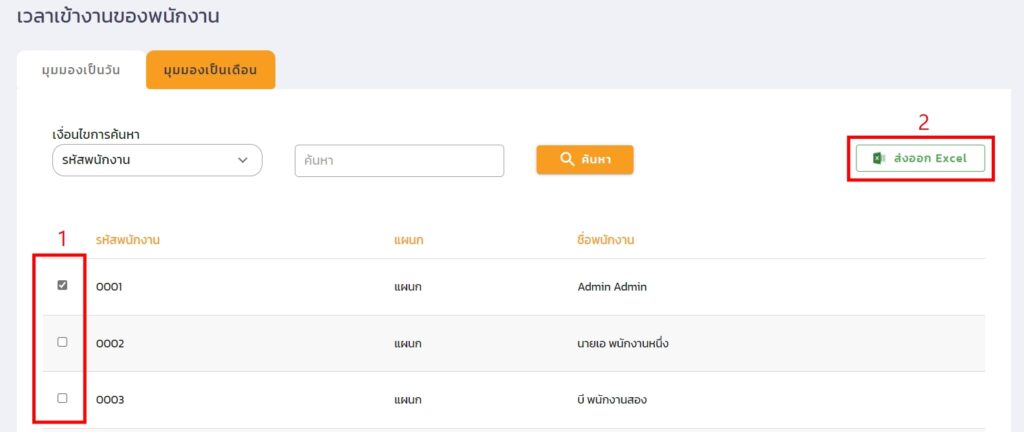Viewport: 1024px width, 432px height.
Task: Select the มุมมองเป็นเดือน tab
Action: click(210, 70)
